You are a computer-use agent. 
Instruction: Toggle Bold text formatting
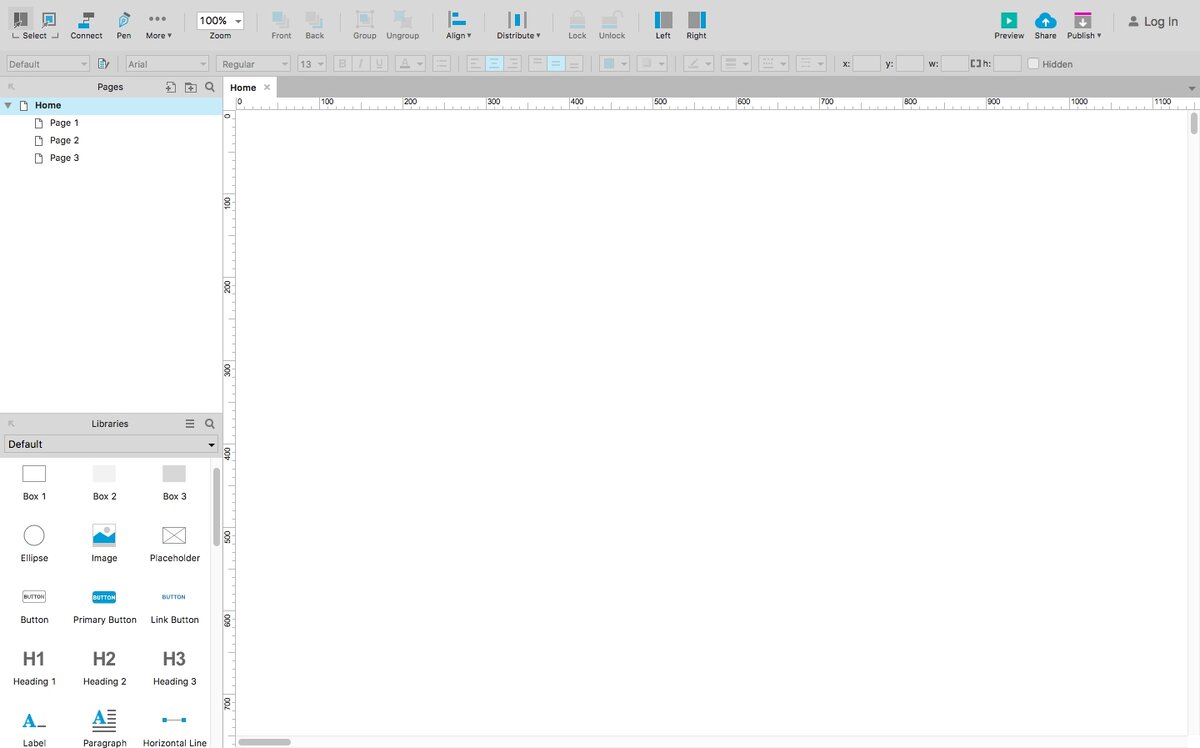[x=343, y=64]
